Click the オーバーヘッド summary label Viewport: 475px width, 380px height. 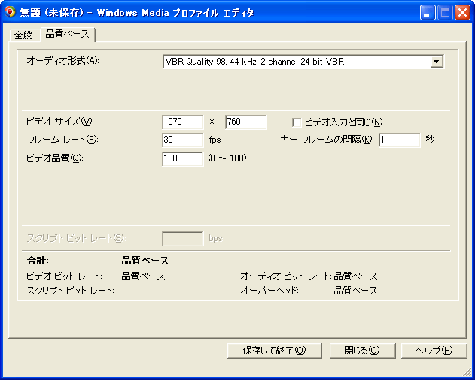coord(269,290)
